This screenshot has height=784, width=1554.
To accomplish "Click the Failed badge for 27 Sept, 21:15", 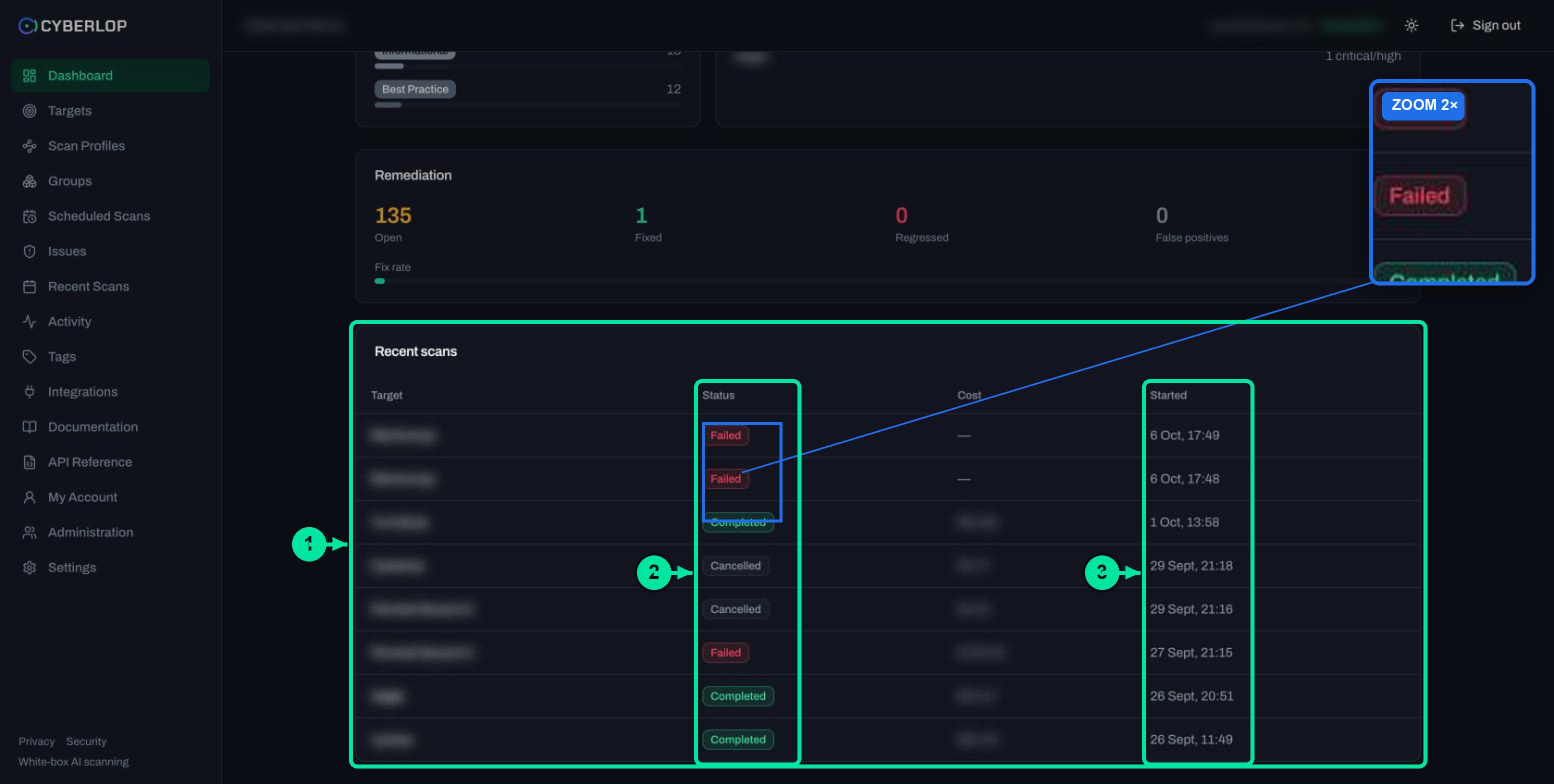I will tap(725, 652).
